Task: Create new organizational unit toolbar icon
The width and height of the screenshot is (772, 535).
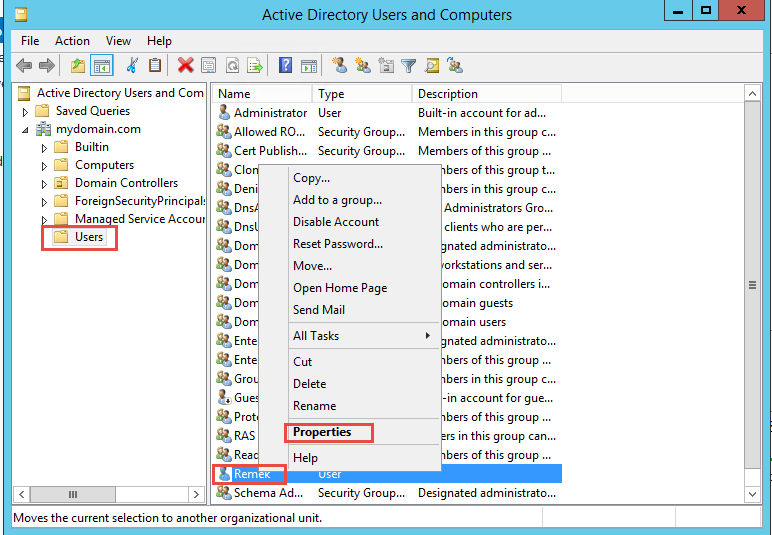Action: click(x=386, y=65)
